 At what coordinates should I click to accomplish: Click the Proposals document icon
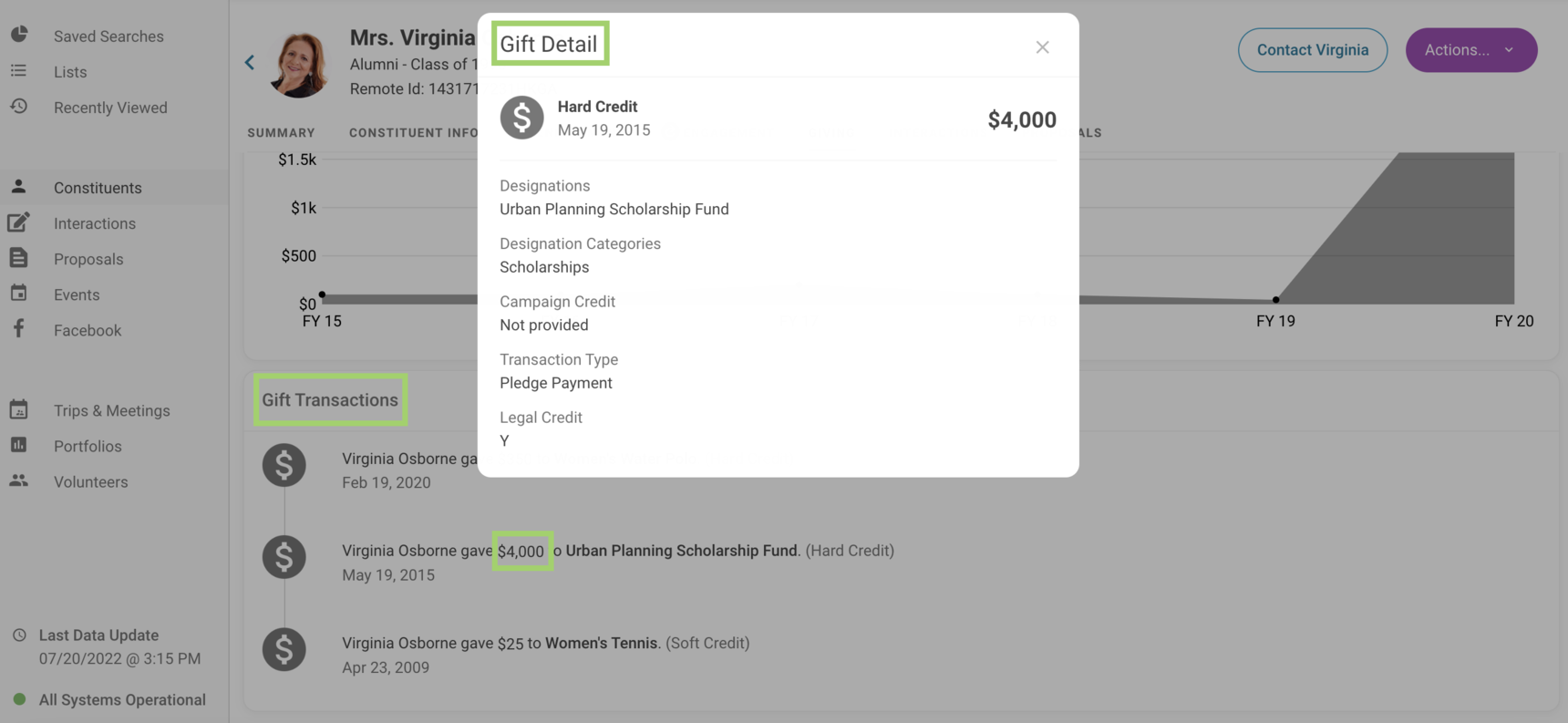(18, 258)
